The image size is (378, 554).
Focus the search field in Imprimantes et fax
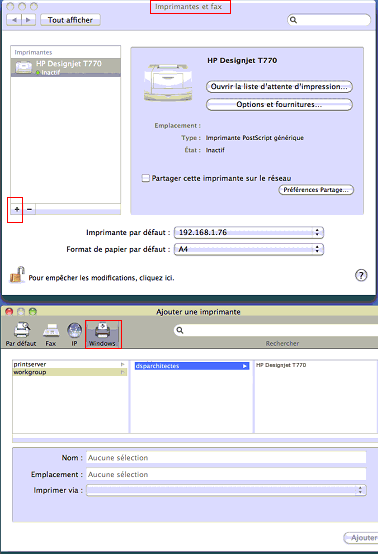coord(329,20)
